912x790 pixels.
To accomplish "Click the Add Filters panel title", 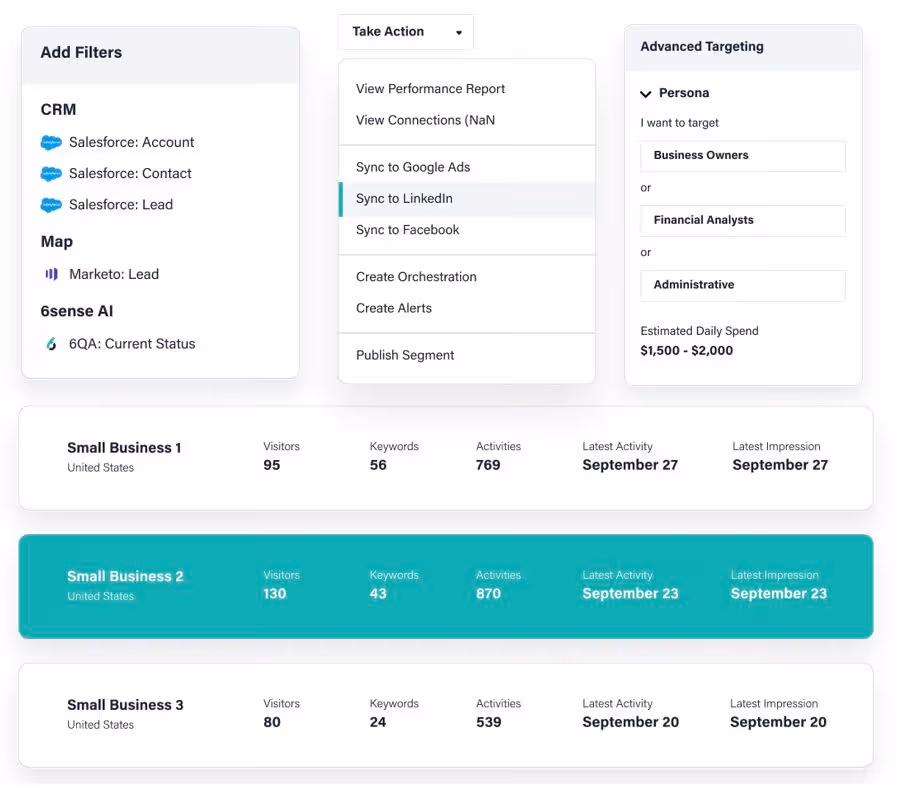I will (x=81, y=52).
